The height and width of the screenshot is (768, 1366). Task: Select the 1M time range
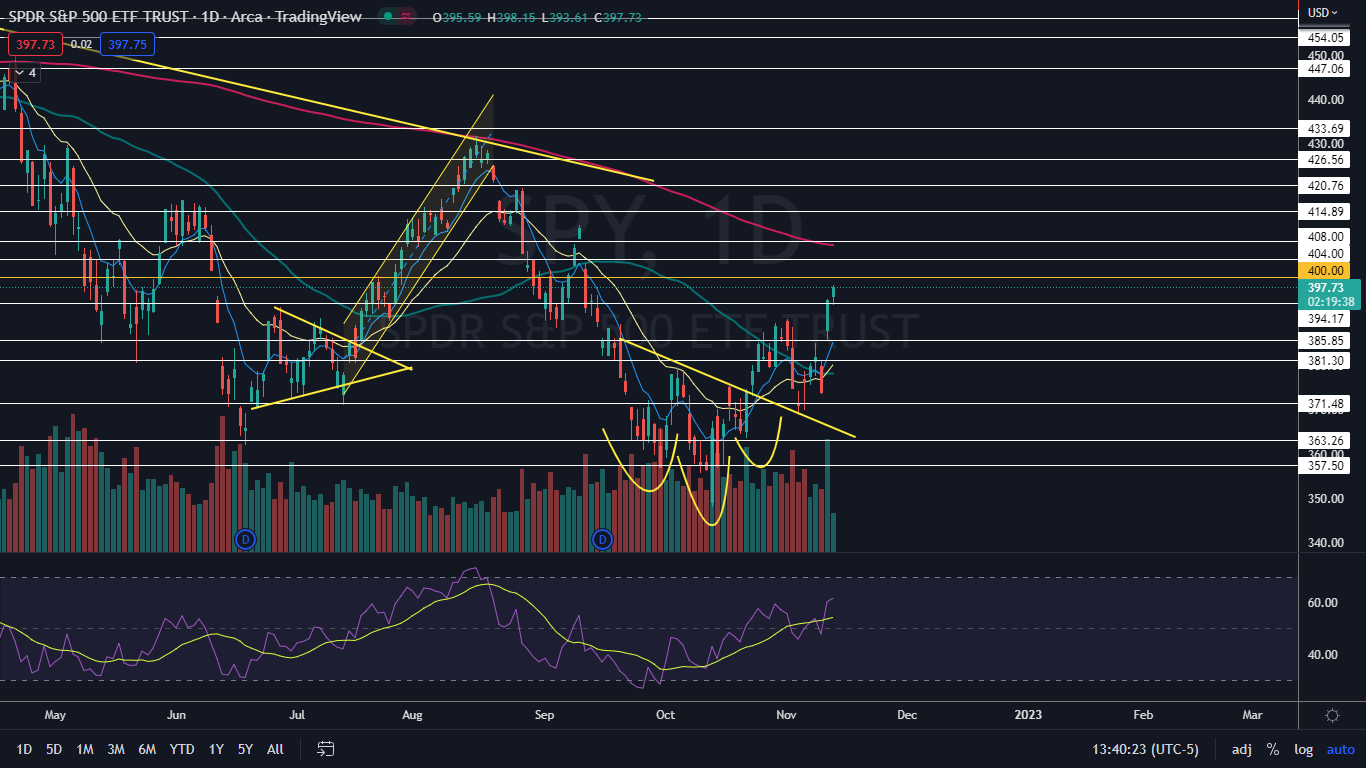click(x=85, y=748)
